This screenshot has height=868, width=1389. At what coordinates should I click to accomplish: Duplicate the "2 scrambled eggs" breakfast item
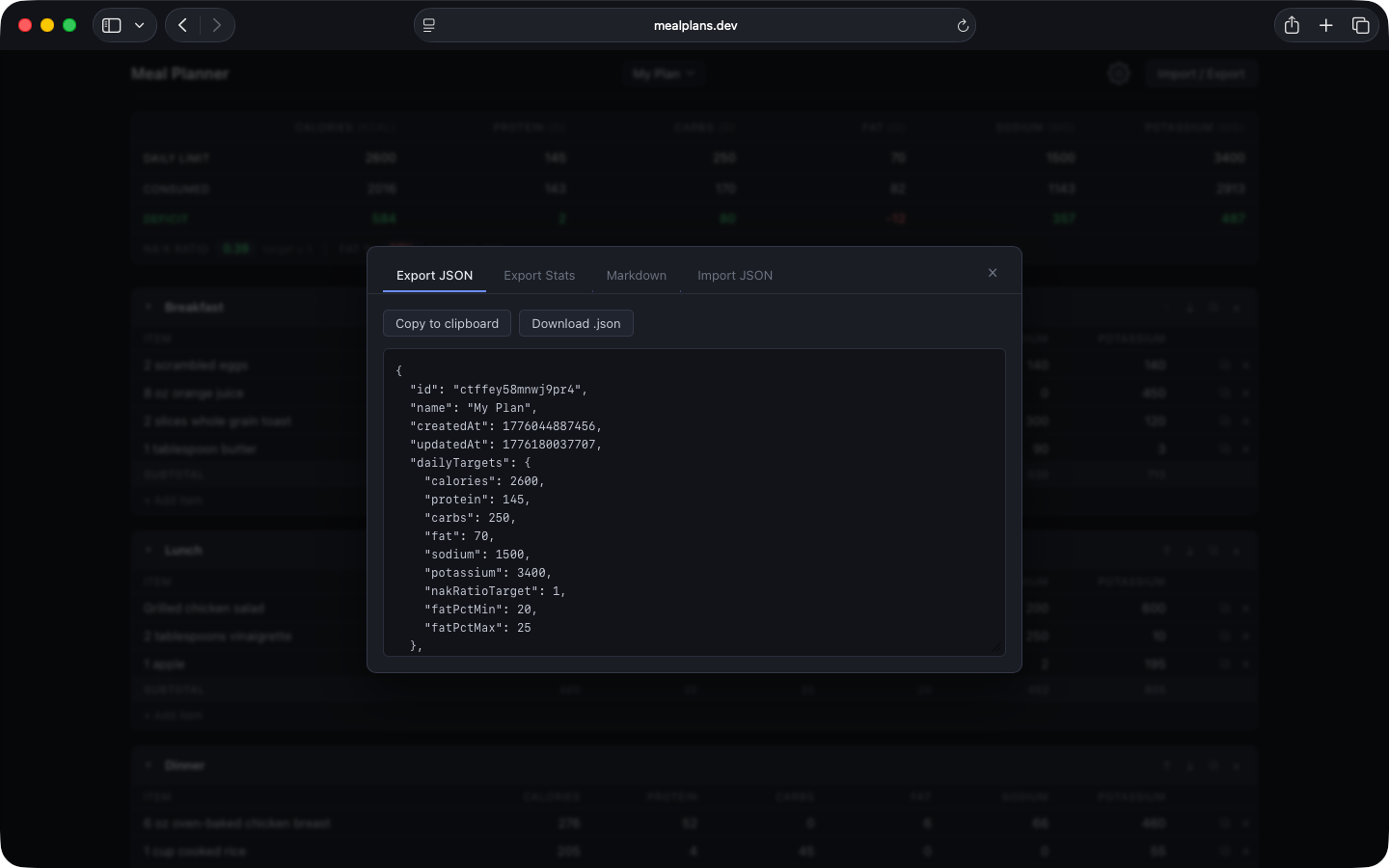coord(1223,365)
